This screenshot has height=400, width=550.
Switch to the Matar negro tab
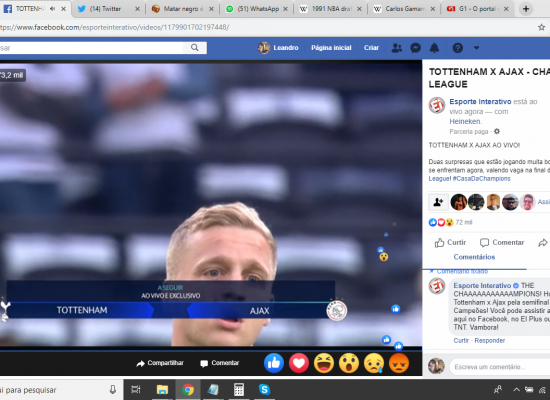click(183, 9)
